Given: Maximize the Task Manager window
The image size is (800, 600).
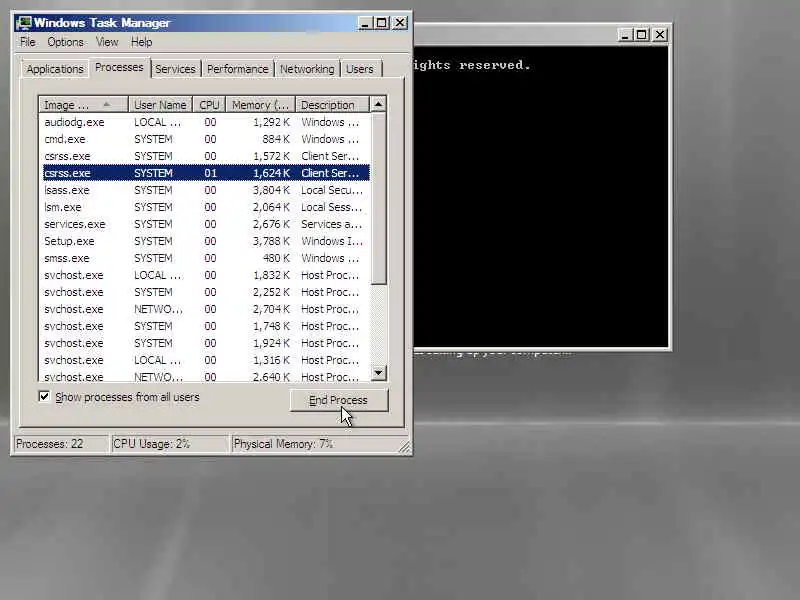Looking at the screenshot, I should click(382, 23).
